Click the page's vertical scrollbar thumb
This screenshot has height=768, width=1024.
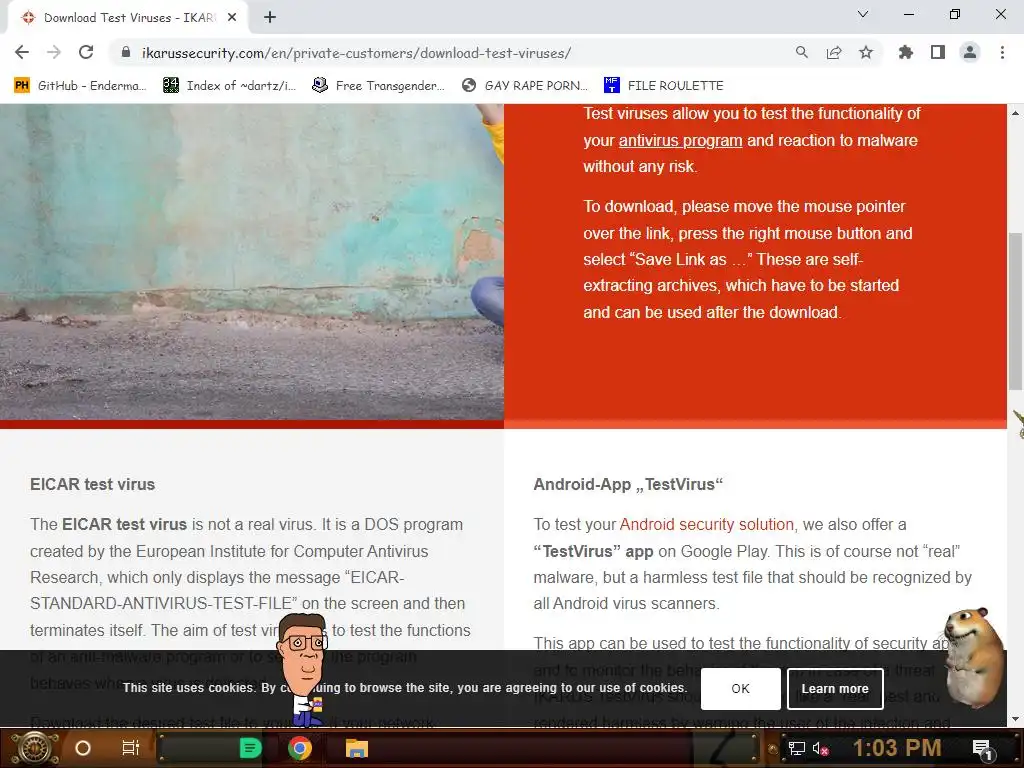click(1016, 310)
